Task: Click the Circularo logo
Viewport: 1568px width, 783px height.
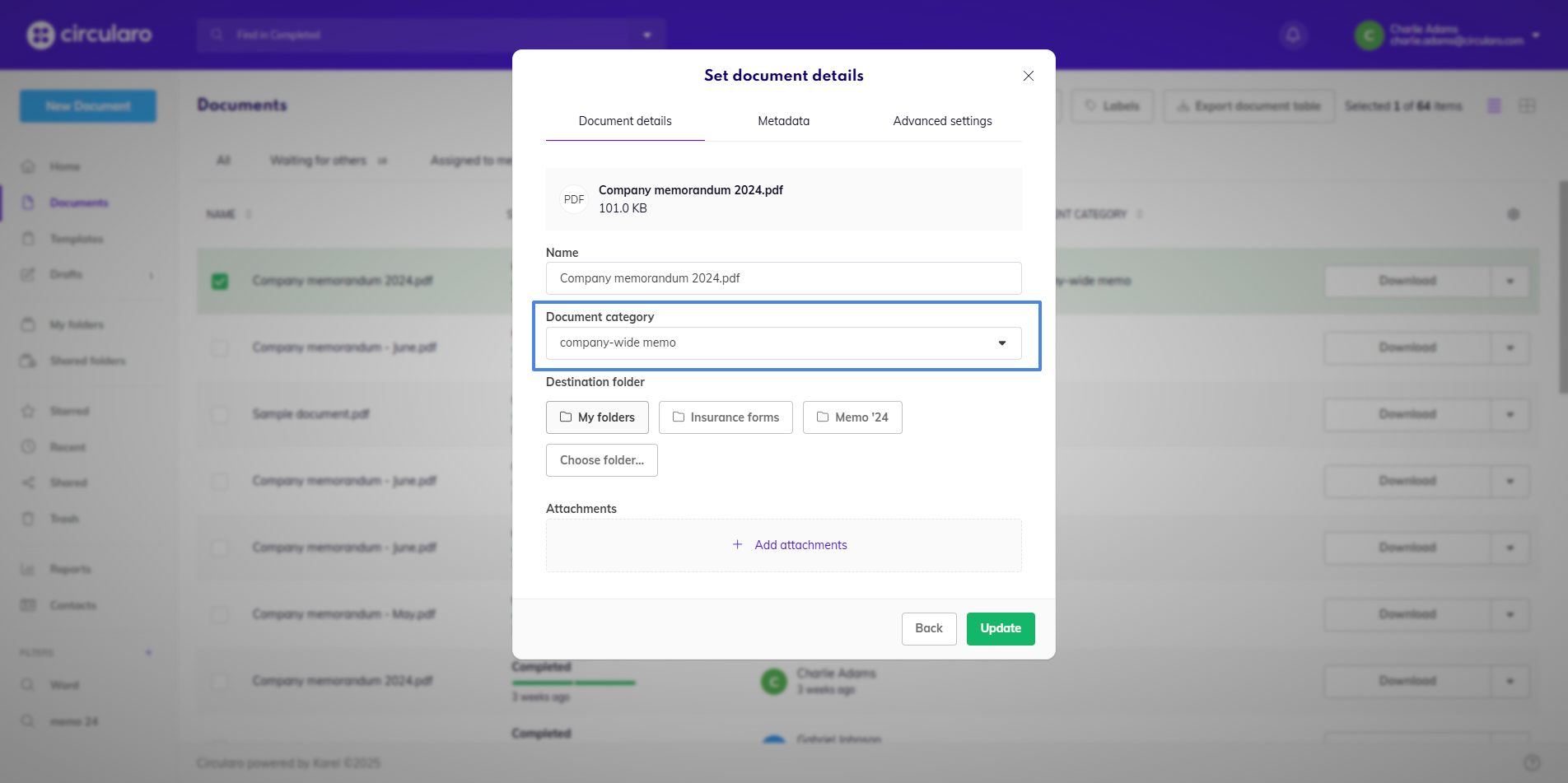Action: coord(89,35)
